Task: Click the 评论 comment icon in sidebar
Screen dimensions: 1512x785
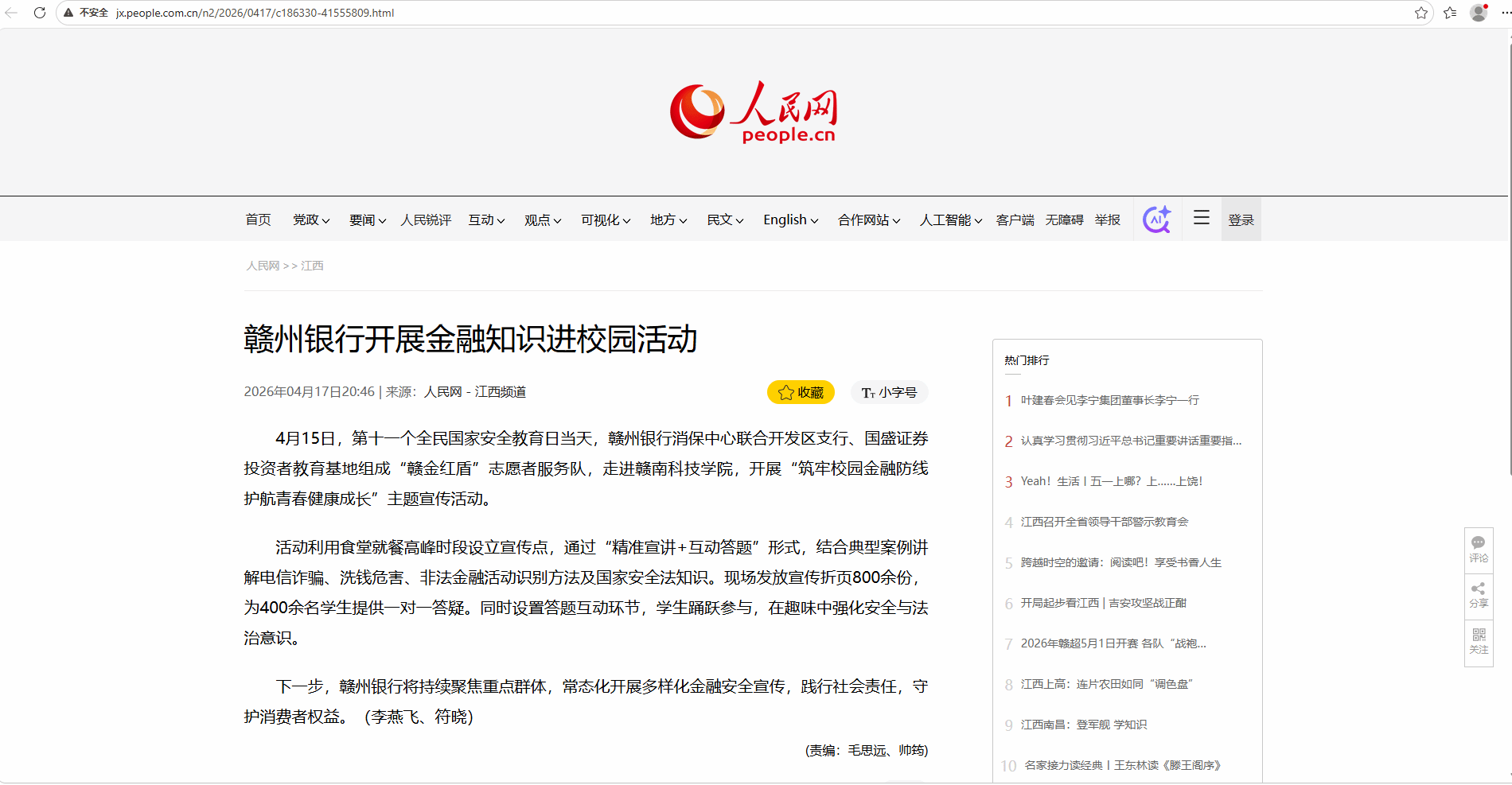Action: (1478, 549)
